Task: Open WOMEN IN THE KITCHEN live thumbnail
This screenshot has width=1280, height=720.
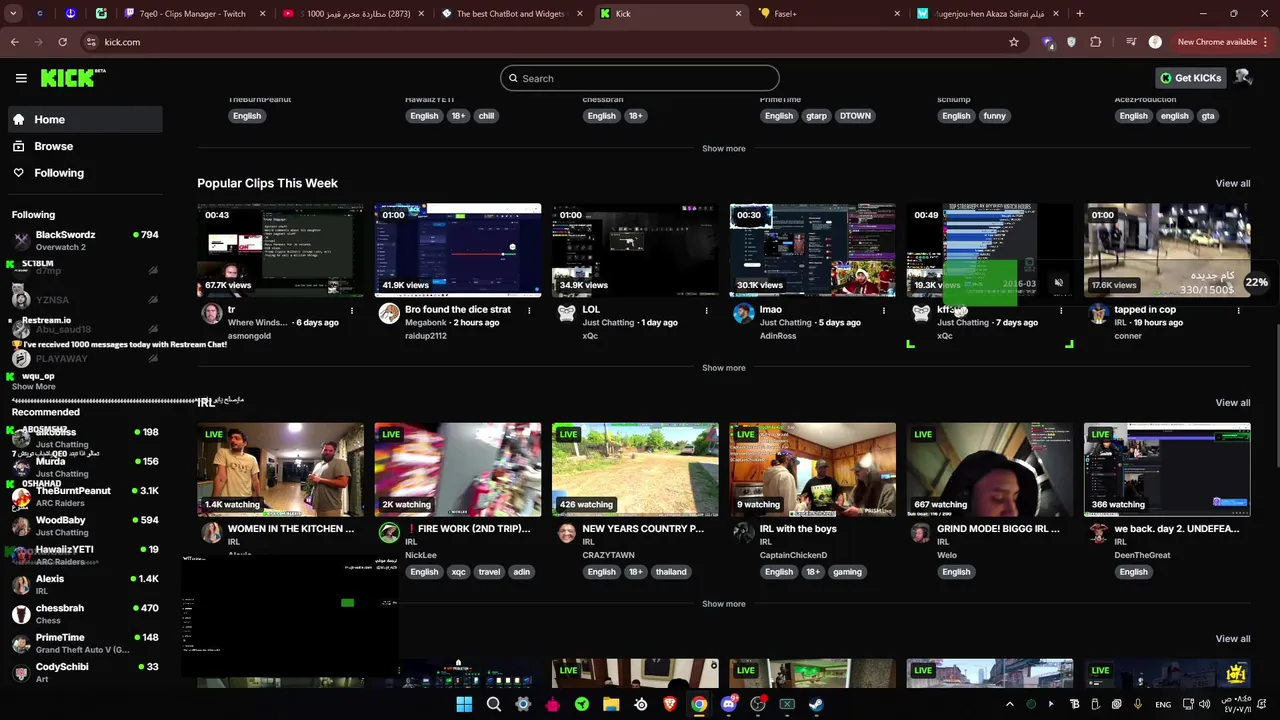Action: pyautogui.click(x=280, y=470)
